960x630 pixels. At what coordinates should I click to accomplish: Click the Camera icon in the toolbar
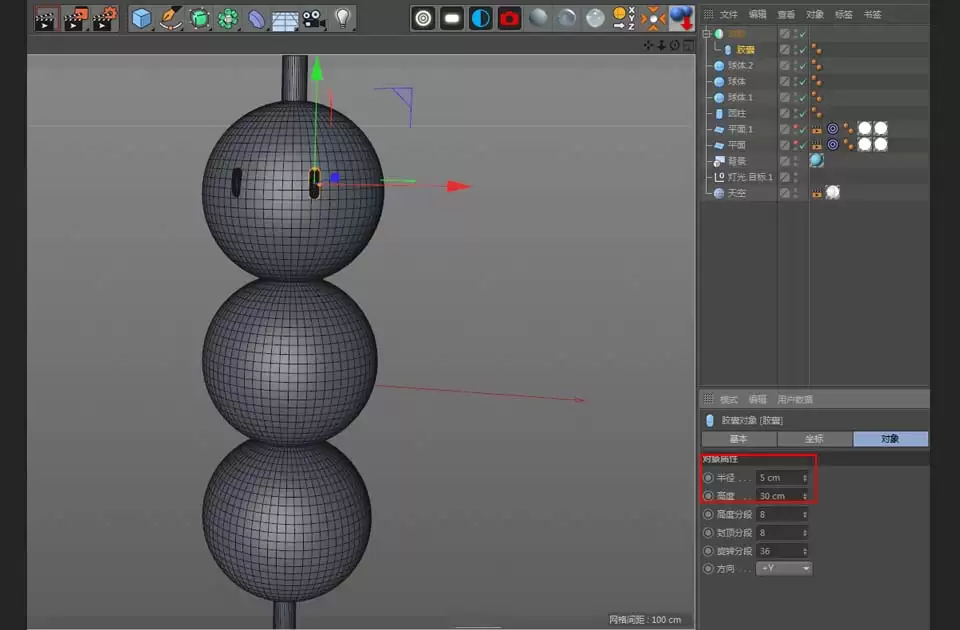tap(313, 18)
